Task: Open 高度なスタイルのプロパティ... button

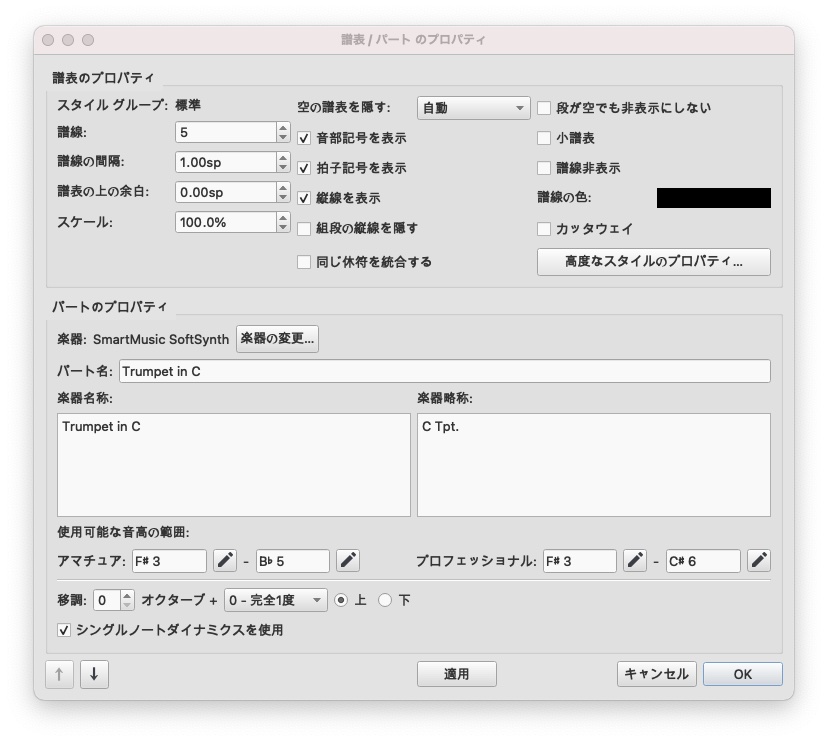Action: (x=654, y=262)
